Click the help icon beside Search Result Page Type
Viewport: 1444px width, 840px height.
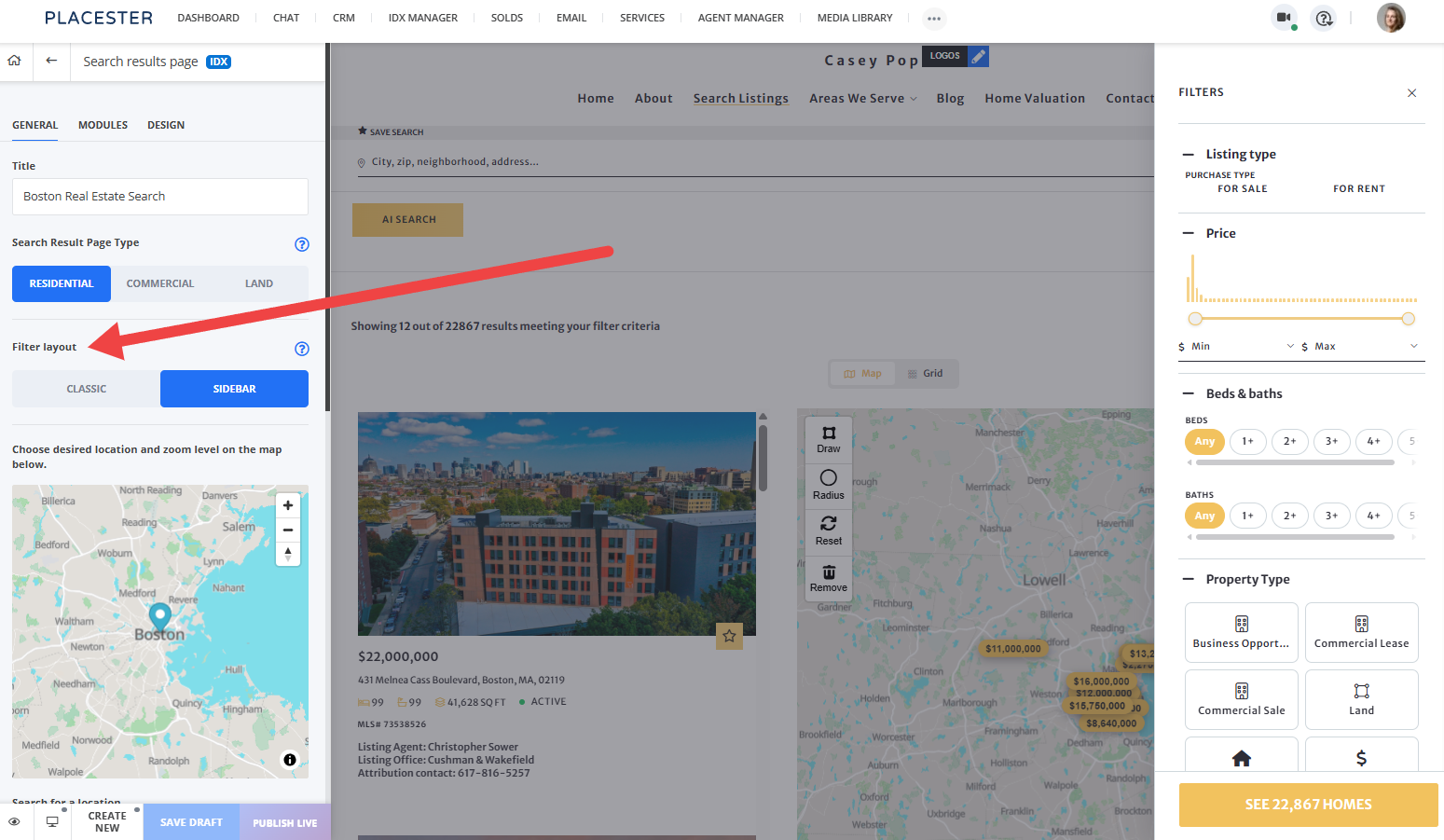coord(302,244)
